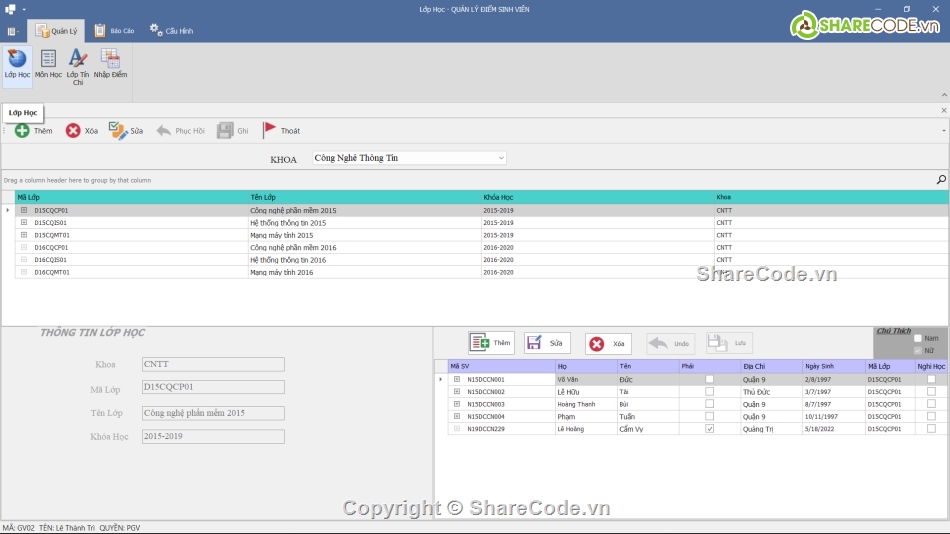950x534 pixels.
Task: Toggle Nghỉ Học checkbox for N19DCCN229
Action: point(931,429)
